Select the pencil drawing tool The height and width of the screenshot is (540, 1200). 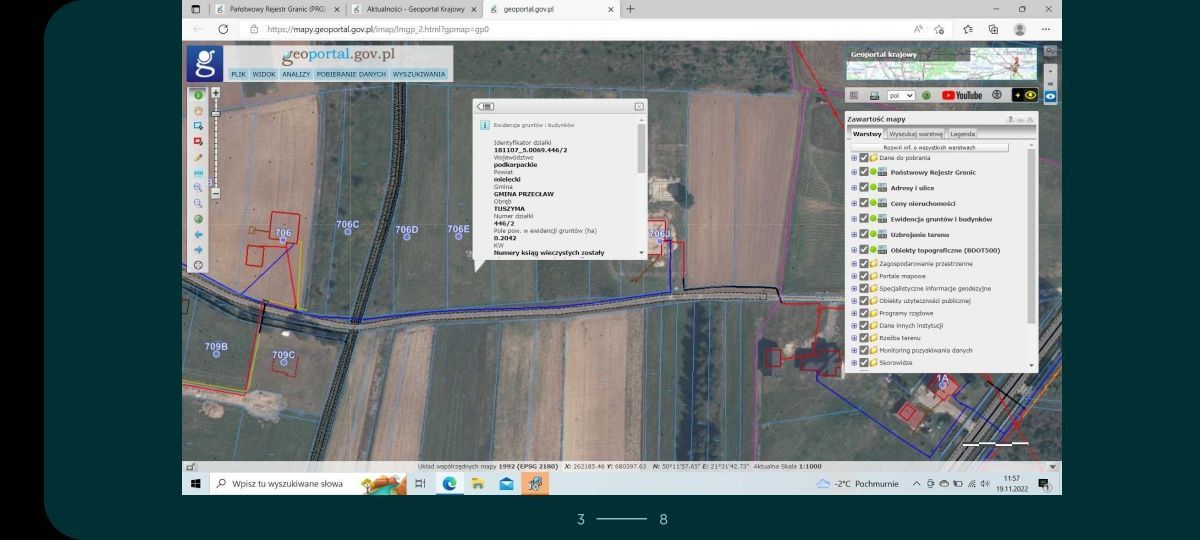tap(198, 157)
